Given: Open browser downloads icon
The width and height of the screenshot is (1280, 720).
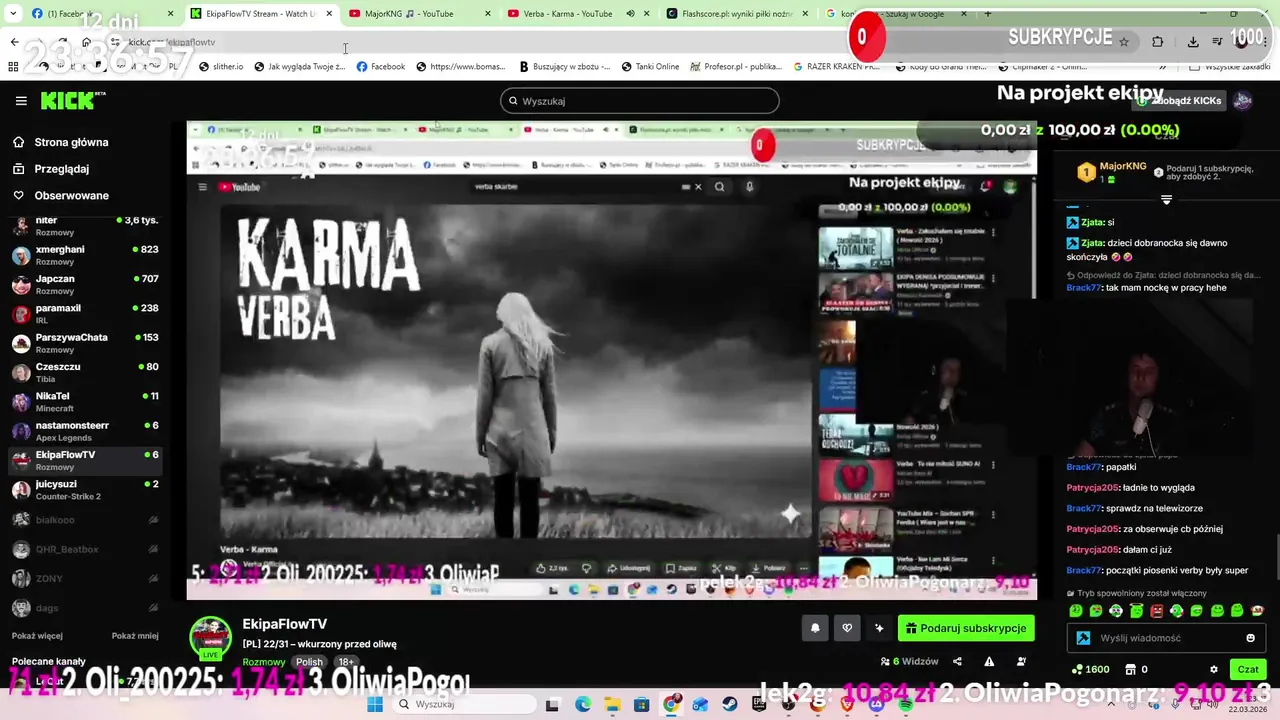Looking at the screenshot, I should [x=1193, y=42].
